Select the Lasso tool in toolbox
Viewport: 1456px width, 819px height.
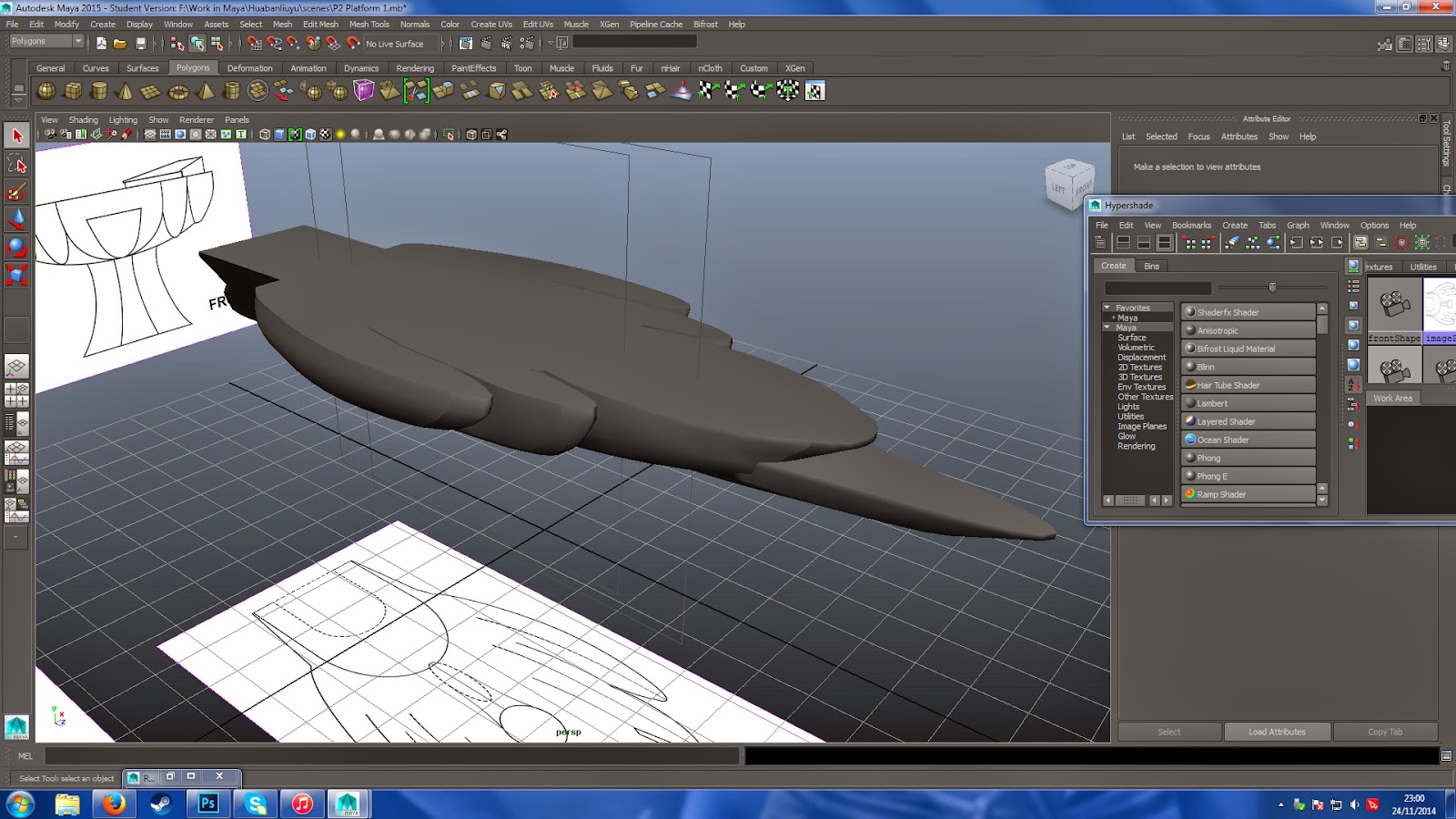coord(16,164)
